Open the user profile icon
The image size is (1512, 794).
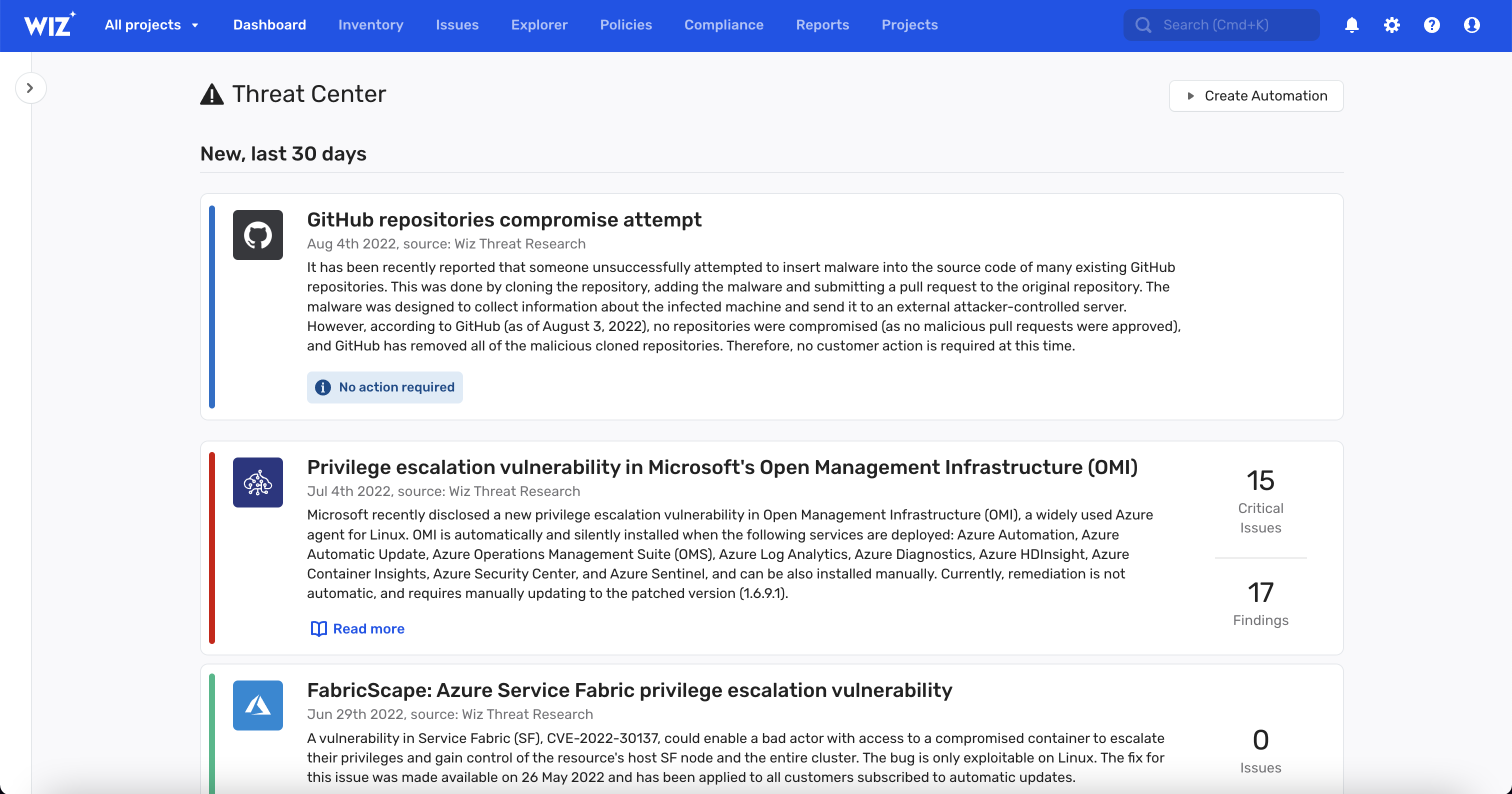click(1471, 24)
